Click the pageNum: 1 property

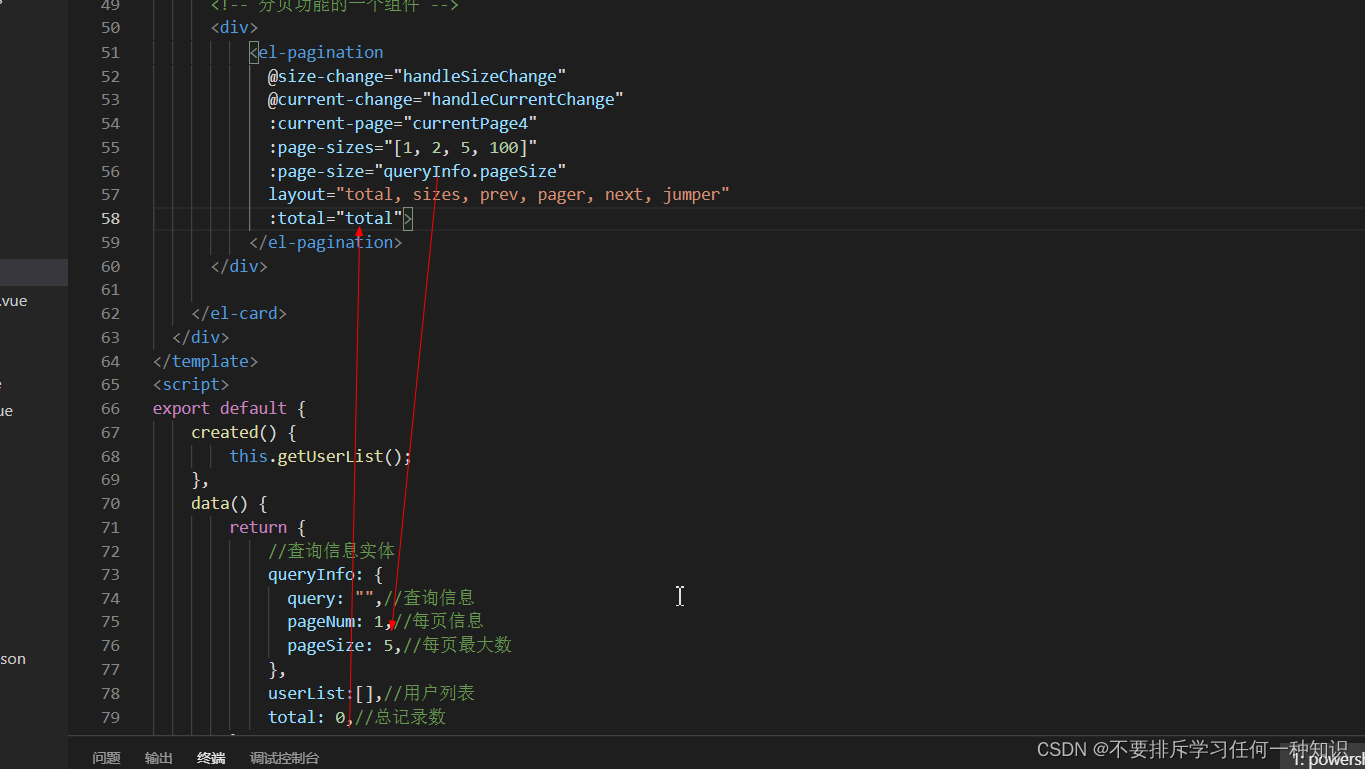tap(335, 622)
